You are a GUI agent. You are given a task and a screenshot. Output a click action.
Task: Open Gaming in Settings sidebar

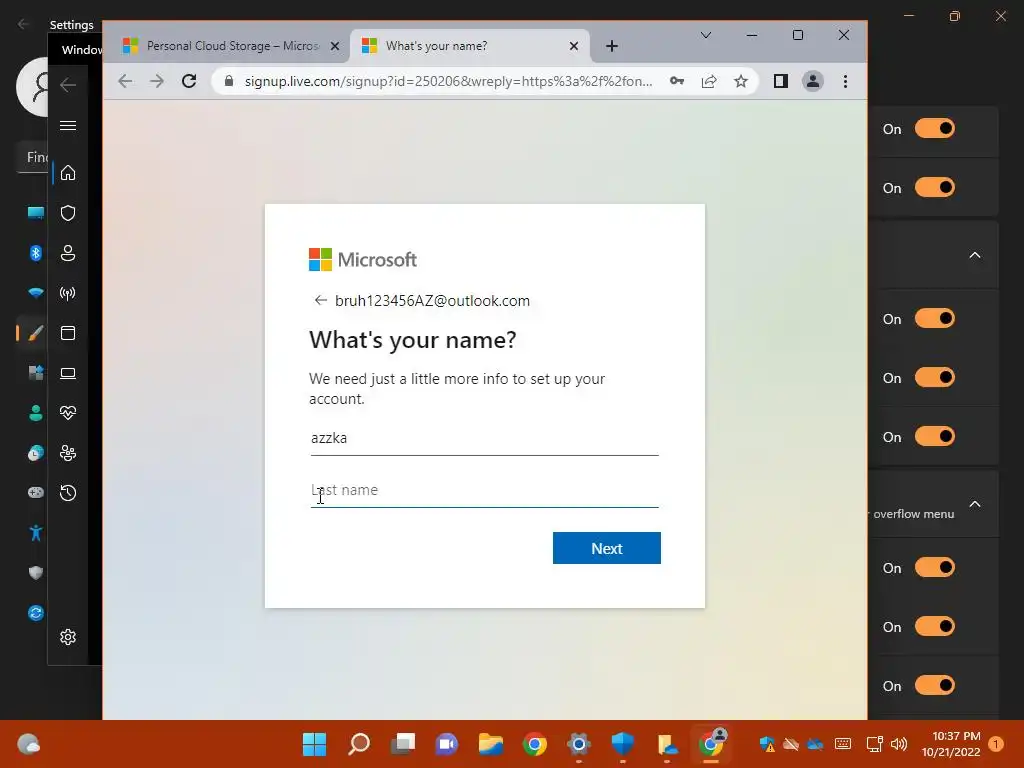(35, 492)
